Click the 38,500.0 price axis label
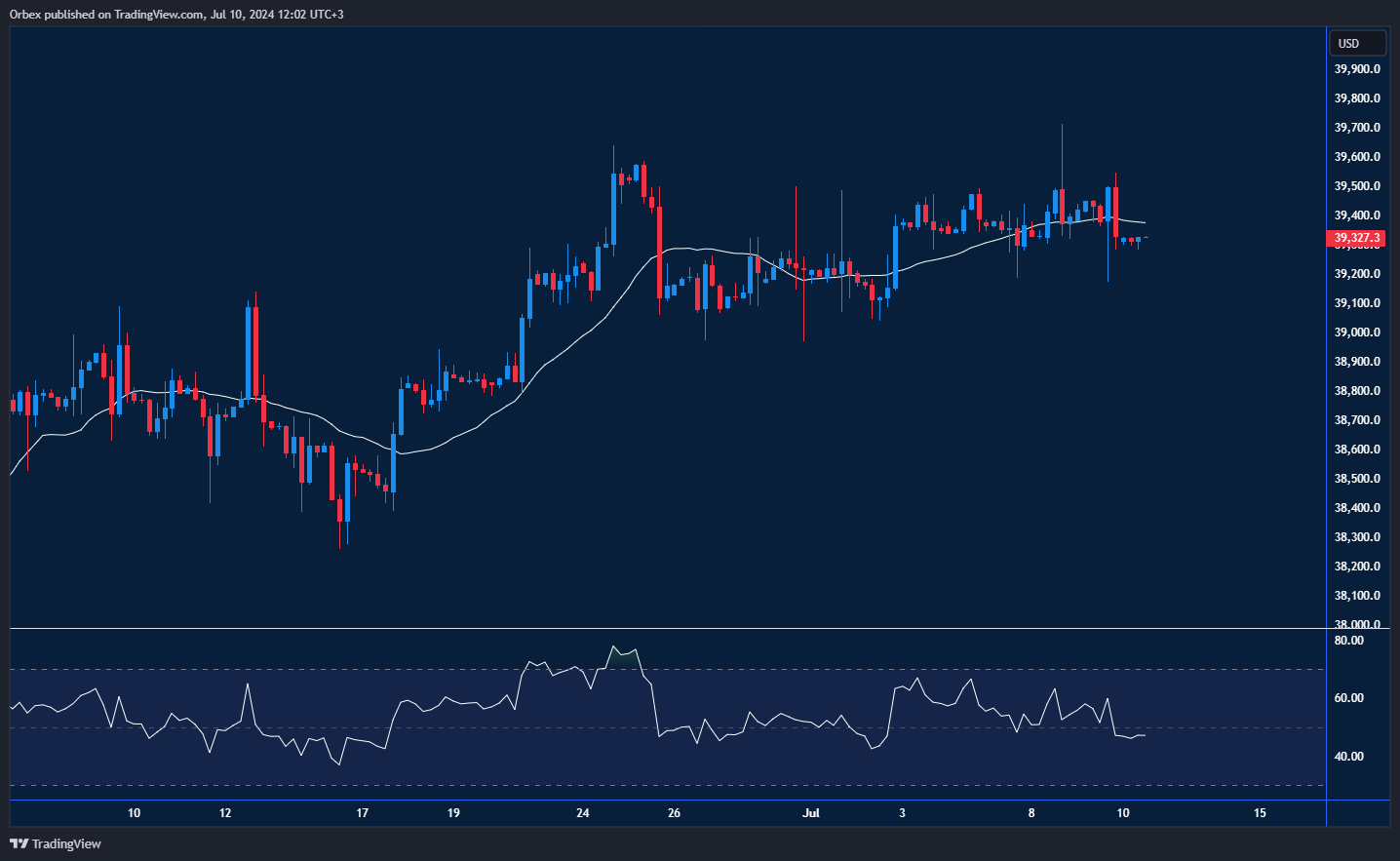The height and width of the screenshot is (861, 1400). 1356,479
